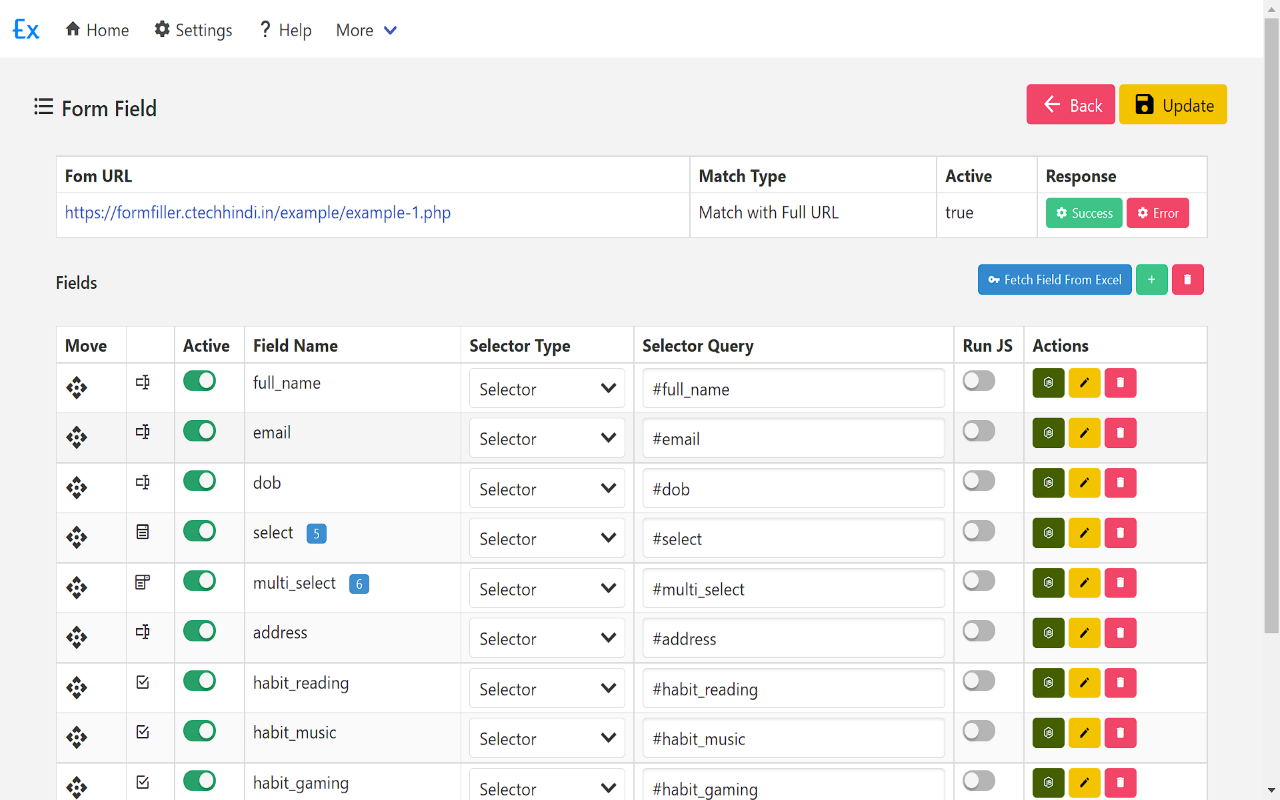Turn off Active switch for multi_select
This screenshot has width=1280, height=800.
[199, 581]
